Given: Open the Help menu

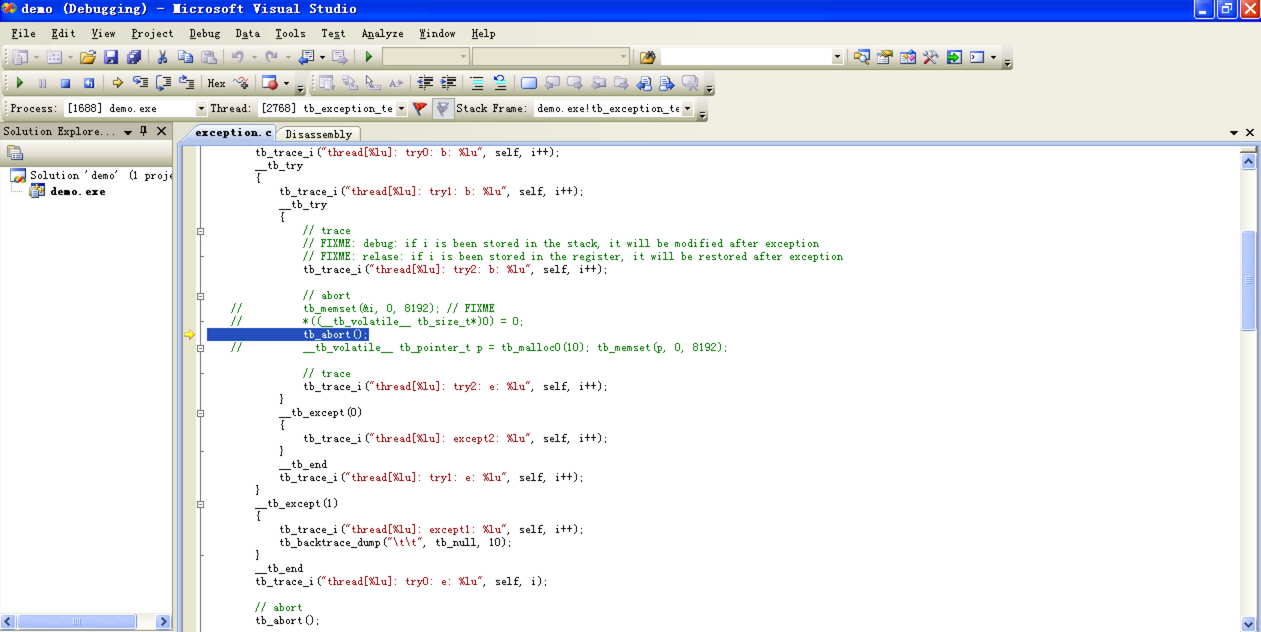Looking at the screenshot, I should coord(483,33).
